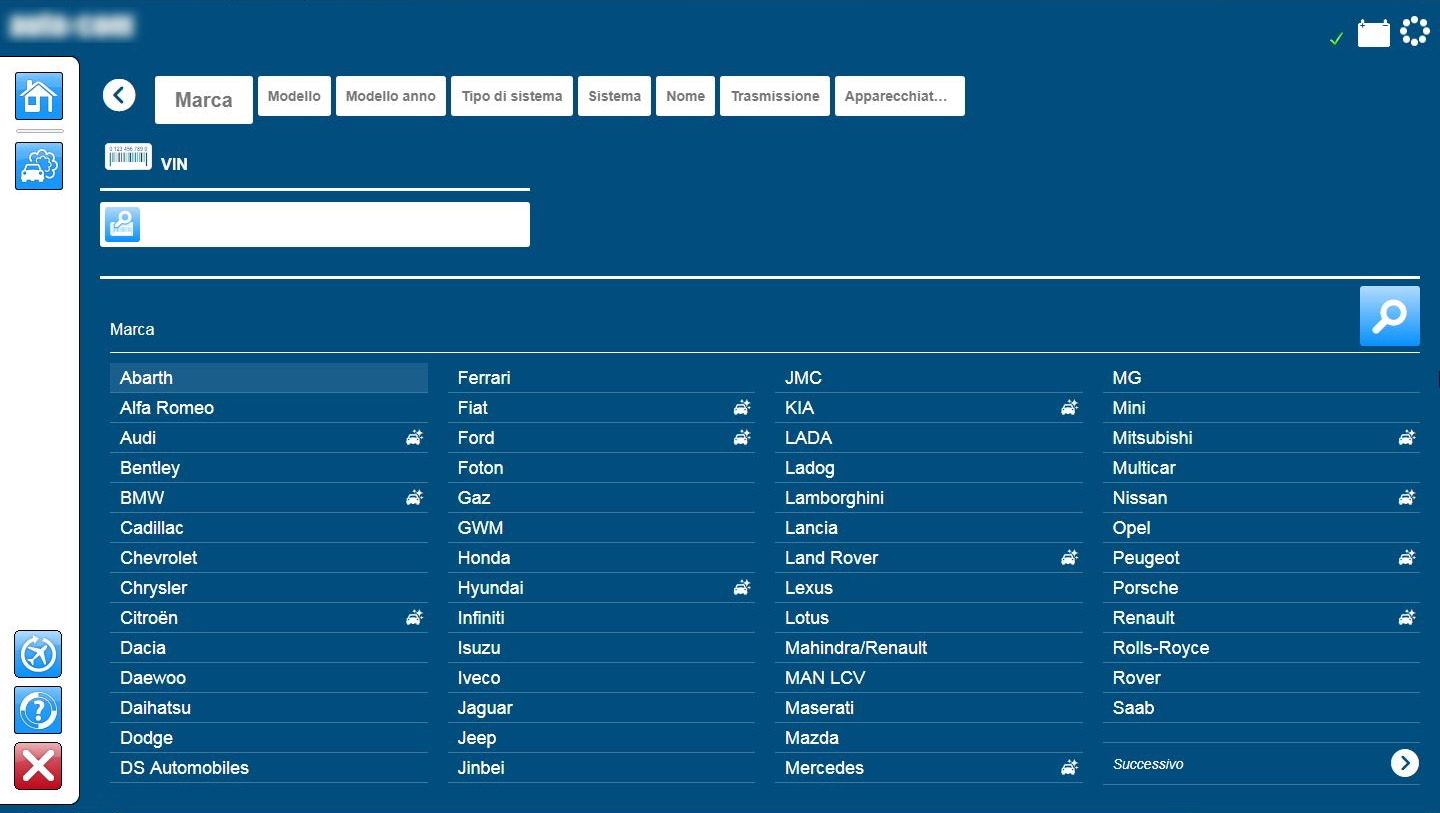The height and width of the screenshot is (813, 1440).
Task: Select the Nome tab
Action: tap(686, 96)
